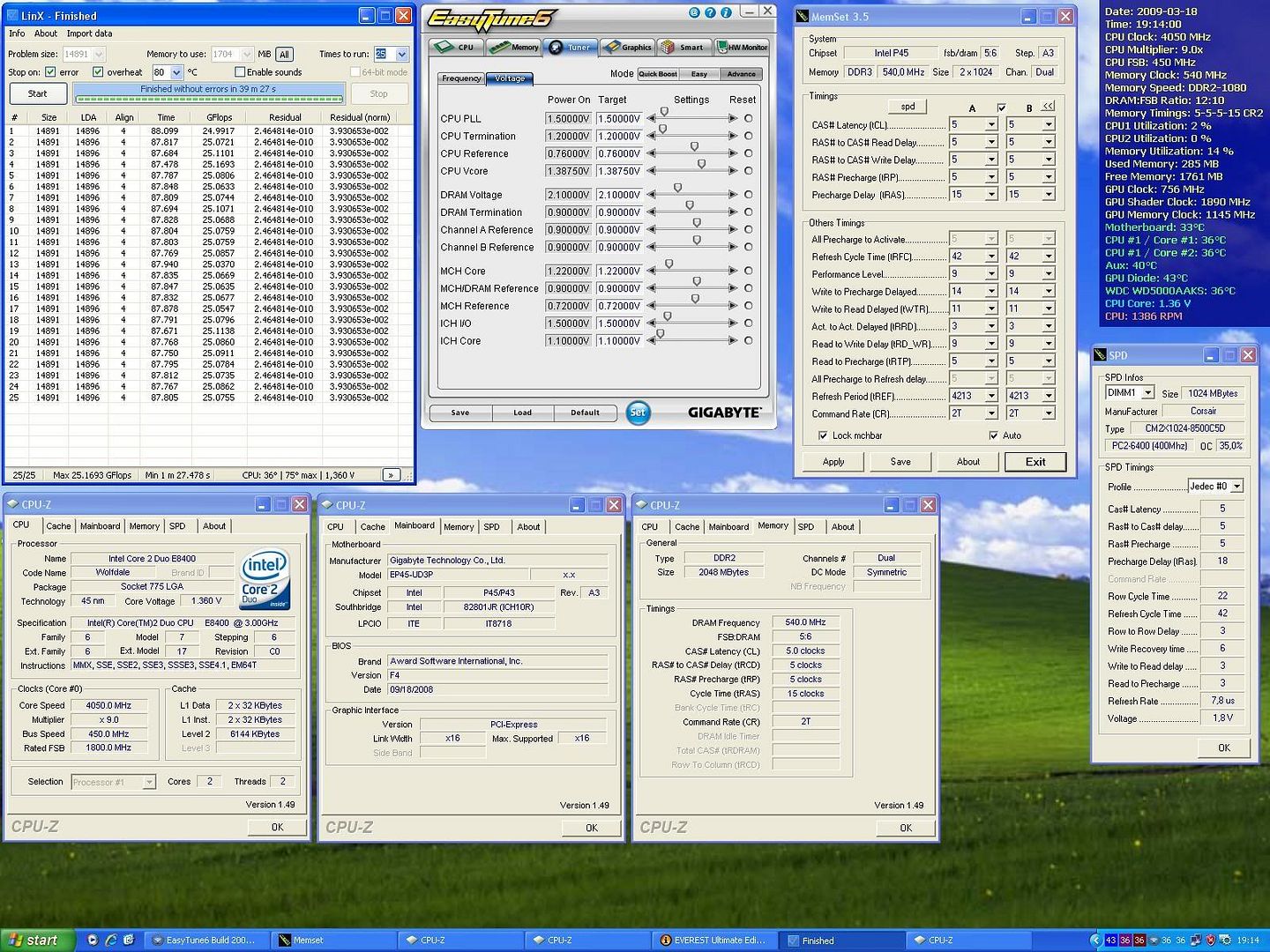Select the Reset radio for DRAM Voltage
The image size is (1270, 952).
click(x=748, y=195)
